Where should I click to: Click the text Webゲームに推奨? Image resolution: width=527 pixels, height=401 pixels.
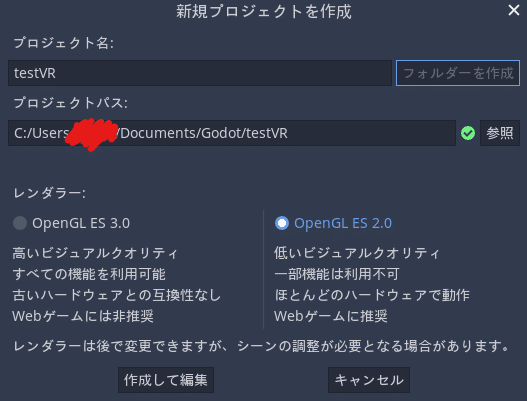[331, 316]
